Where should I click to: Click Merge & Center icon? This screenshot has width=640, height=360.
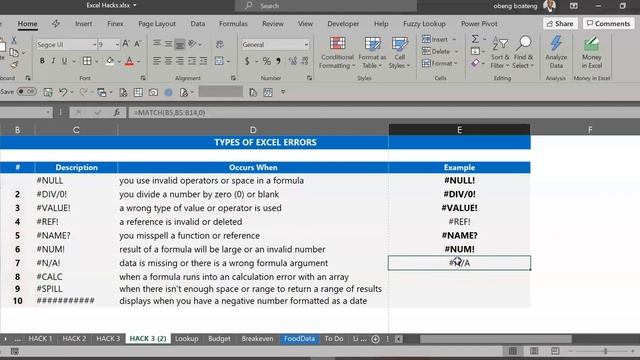click(x=219, y=61)
